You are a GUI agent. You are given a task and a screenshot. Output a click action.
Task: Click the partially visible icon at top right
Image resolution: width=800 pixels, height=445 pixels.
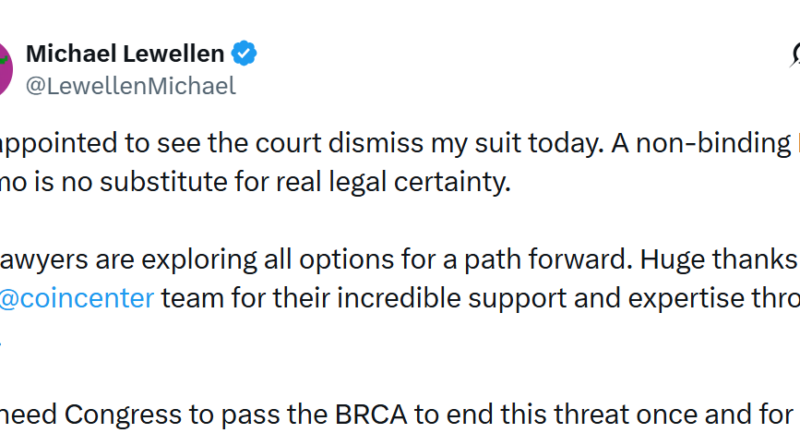[x=793, y=50]
